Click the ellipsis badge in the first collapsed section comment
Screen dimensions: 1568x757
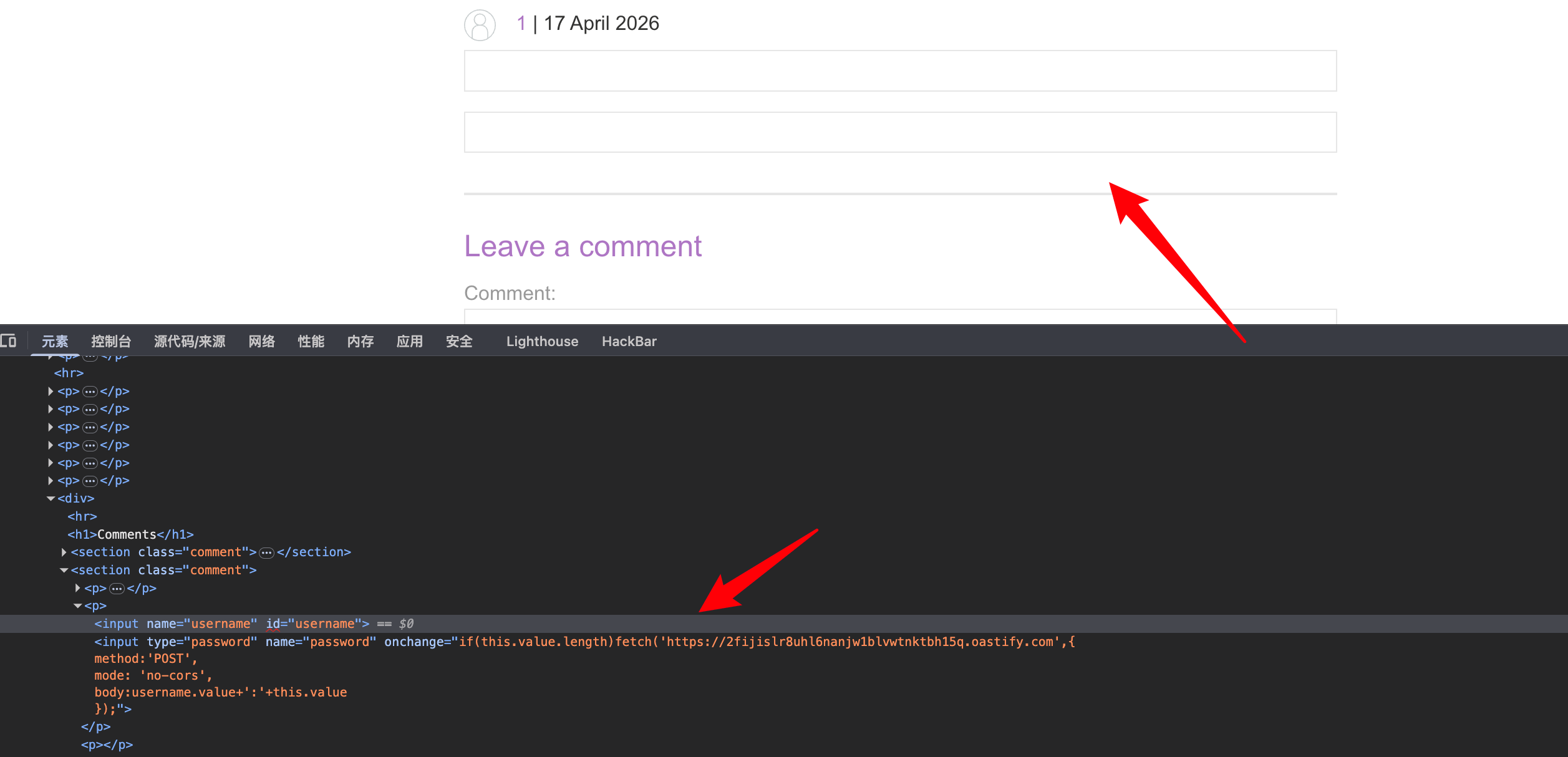point(266,552)
